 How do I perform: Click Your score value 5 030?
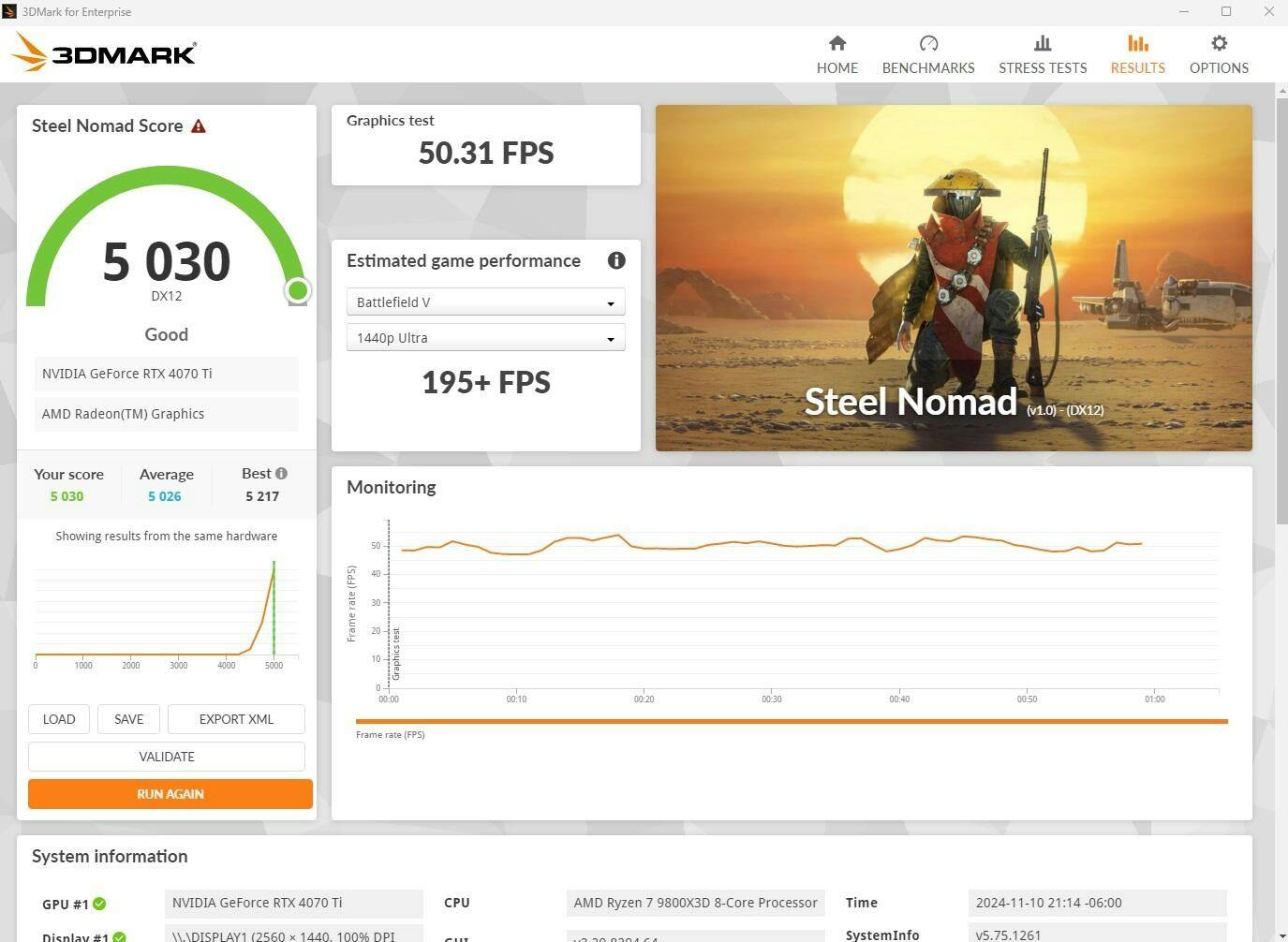[67, 496]
